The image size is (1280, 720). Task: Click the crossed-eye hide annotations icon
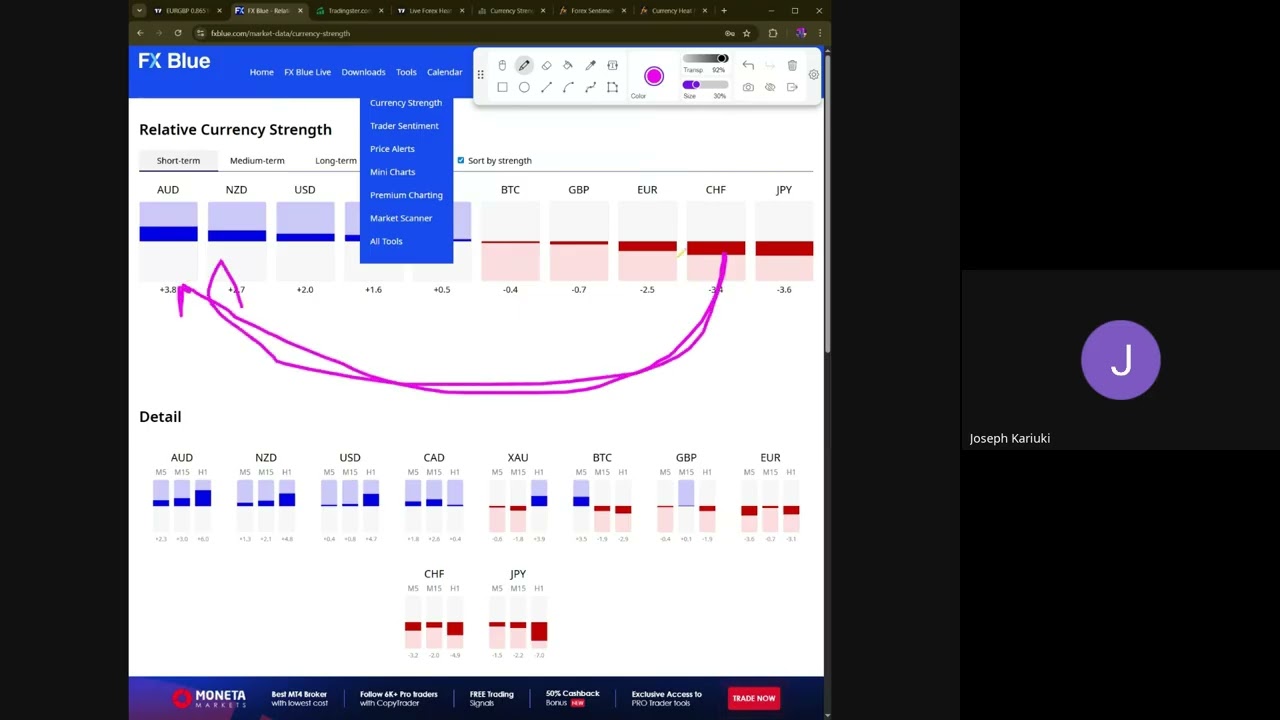pos(770,88)
